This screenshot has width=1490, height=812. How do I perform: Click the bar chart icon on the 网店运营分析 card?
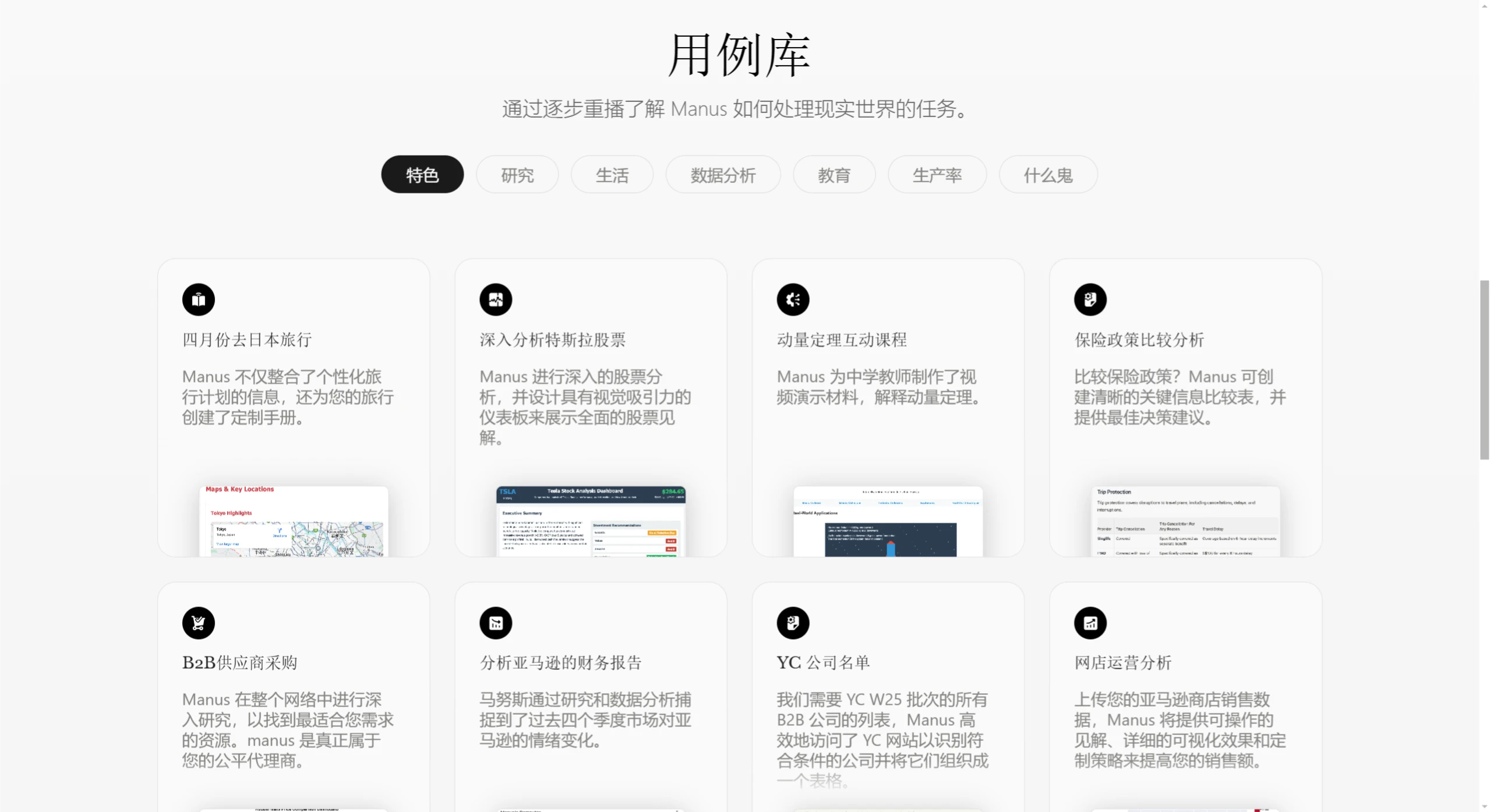1090,623
